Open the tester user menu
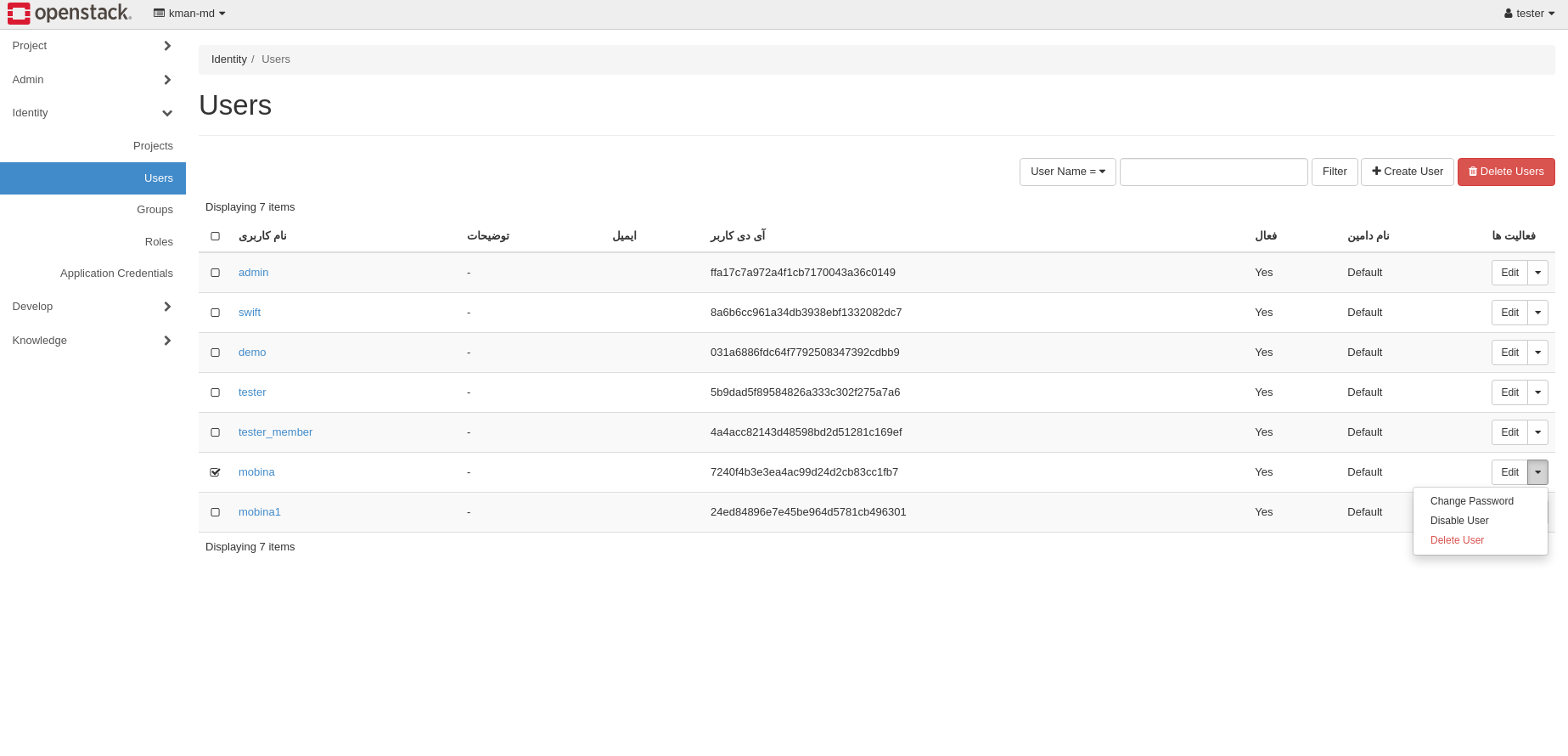This screenshot has height=756, width=1568. (x=1529, y=14)
